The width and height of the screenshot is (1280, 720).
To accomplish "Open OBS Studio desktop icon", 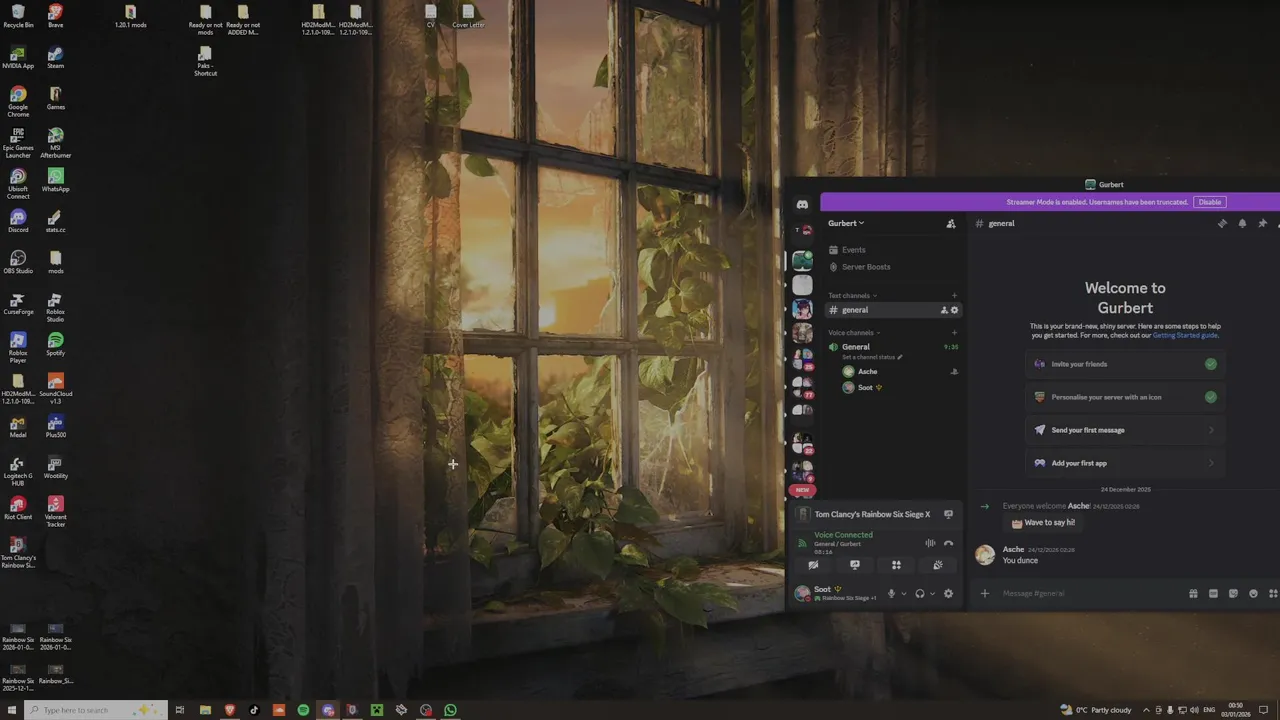I will tap(18, 262).
